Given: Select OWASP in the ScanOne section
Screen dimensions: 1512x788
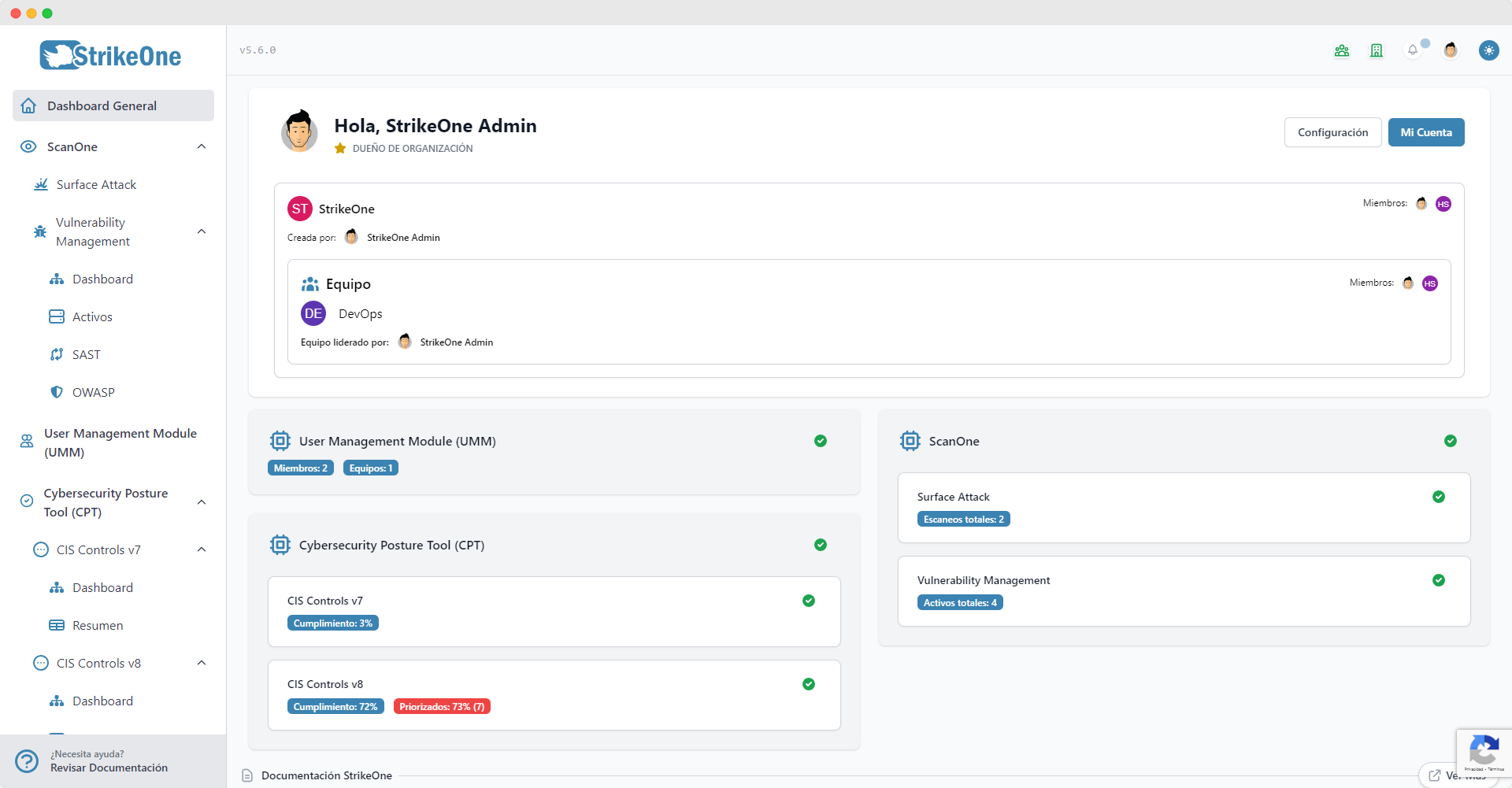Looking at the screenshot, I should 91,392.
